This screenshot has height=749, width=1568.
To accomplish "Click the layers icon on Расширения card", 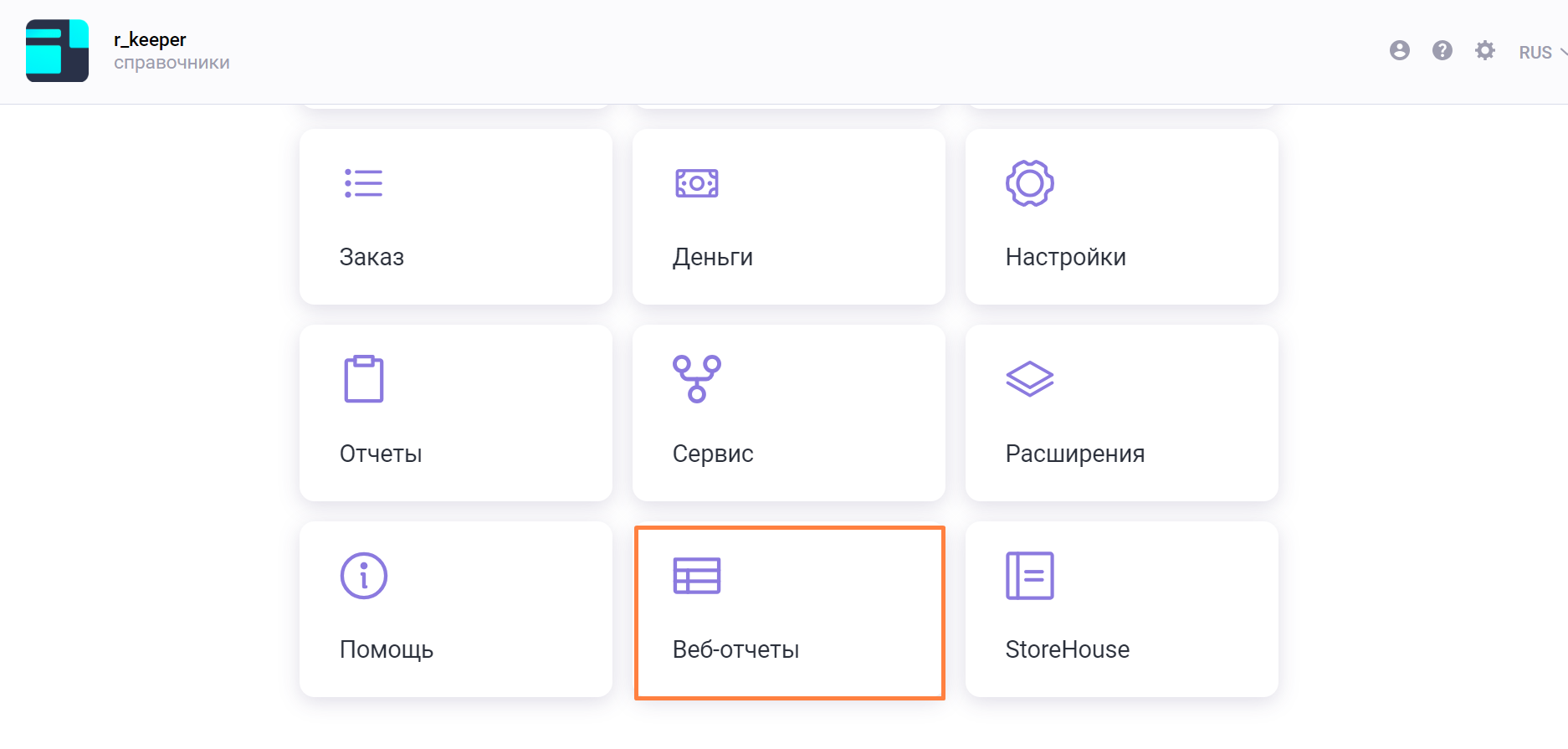I will (1029, 379).
